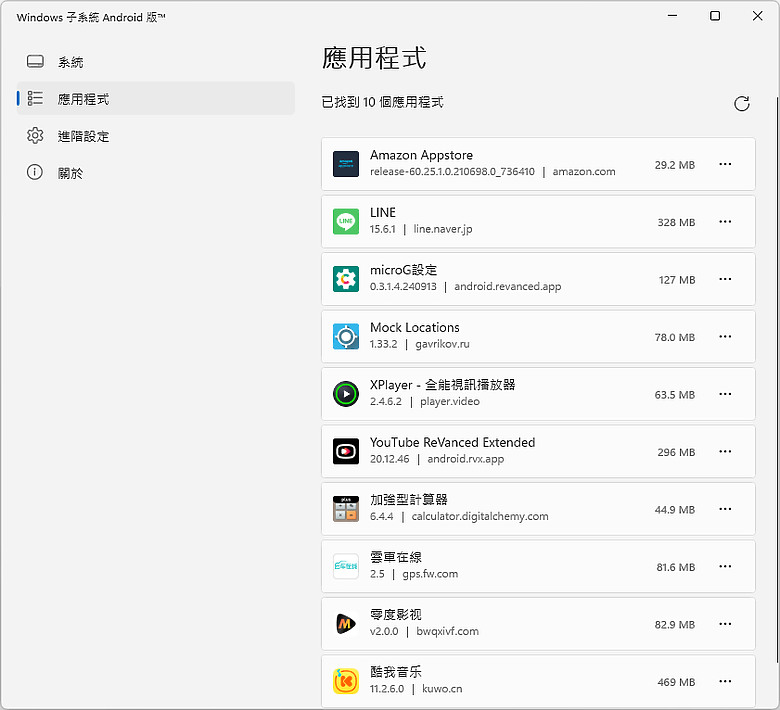Close the Windows 子系統 Android window
The height and width of the screenshot is (710, 780).
point(758,16)
